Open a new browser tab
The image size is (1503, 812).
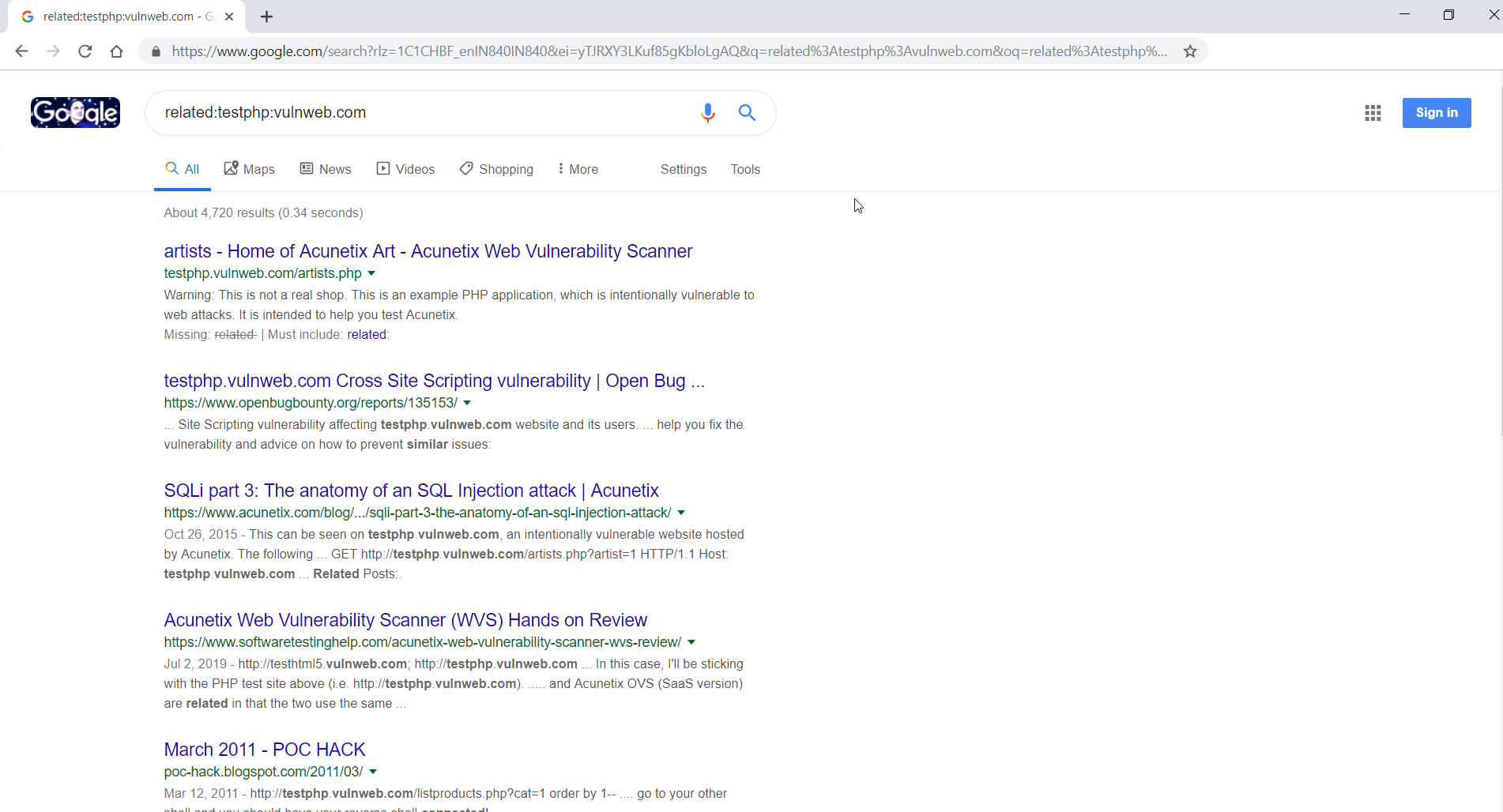coord(266,17)
